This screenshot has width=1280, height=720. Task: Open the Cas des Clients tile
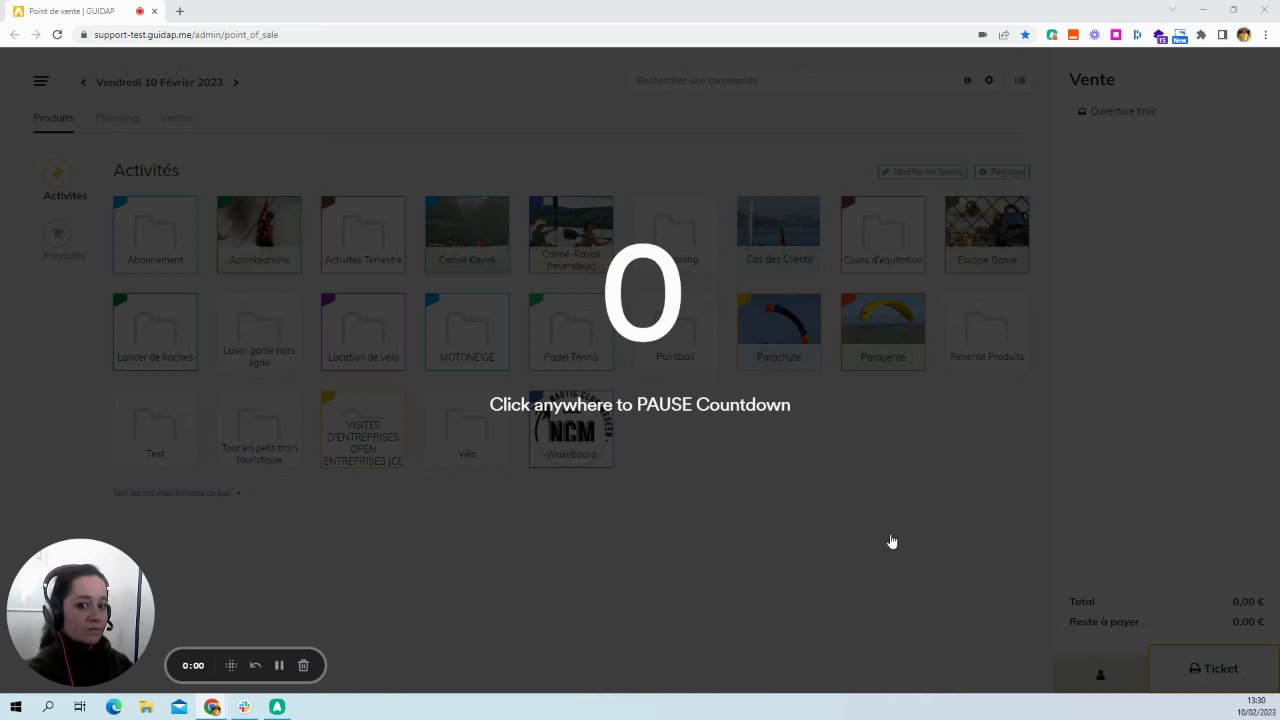(x=779, y=234)
